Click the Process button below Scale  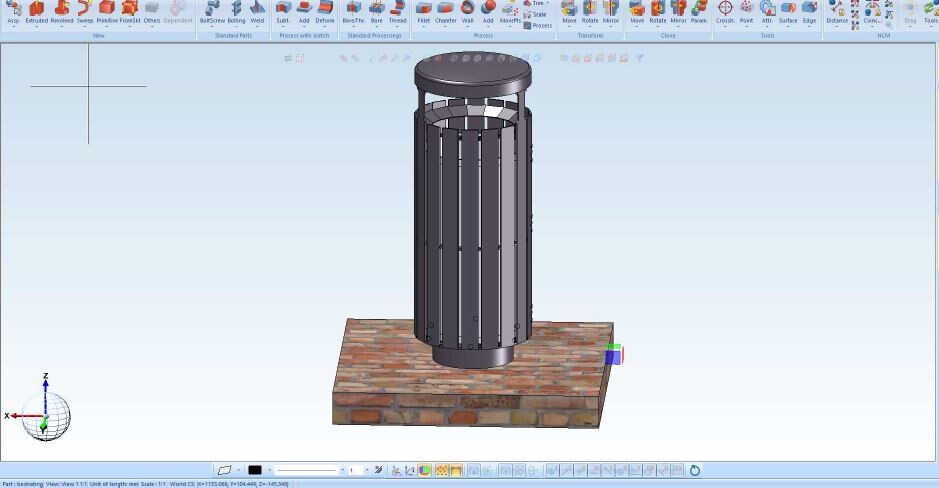[537, 26]
